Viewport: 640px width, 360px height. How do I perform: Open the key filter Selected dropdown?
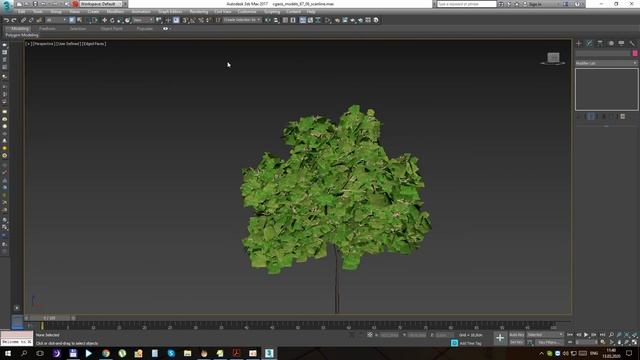pos(545,335)
